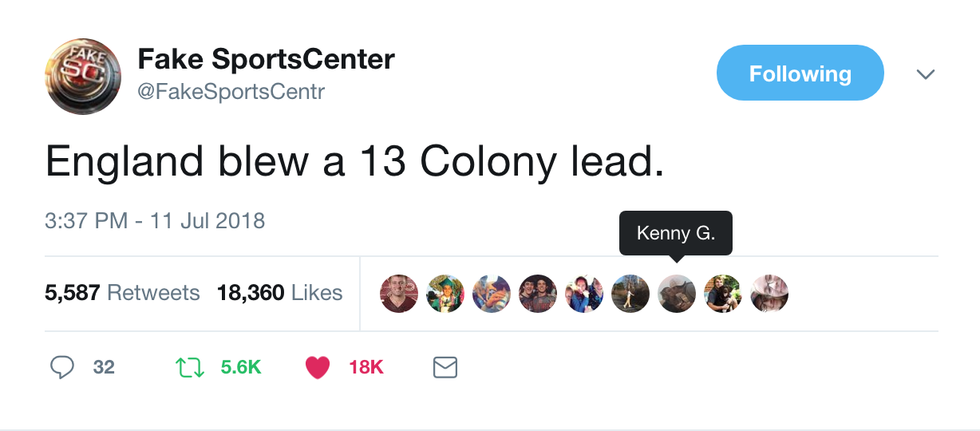Click second liker avatar with green graduation cap
This screenshot has width=980, height=431.
(x=445, y=293)
